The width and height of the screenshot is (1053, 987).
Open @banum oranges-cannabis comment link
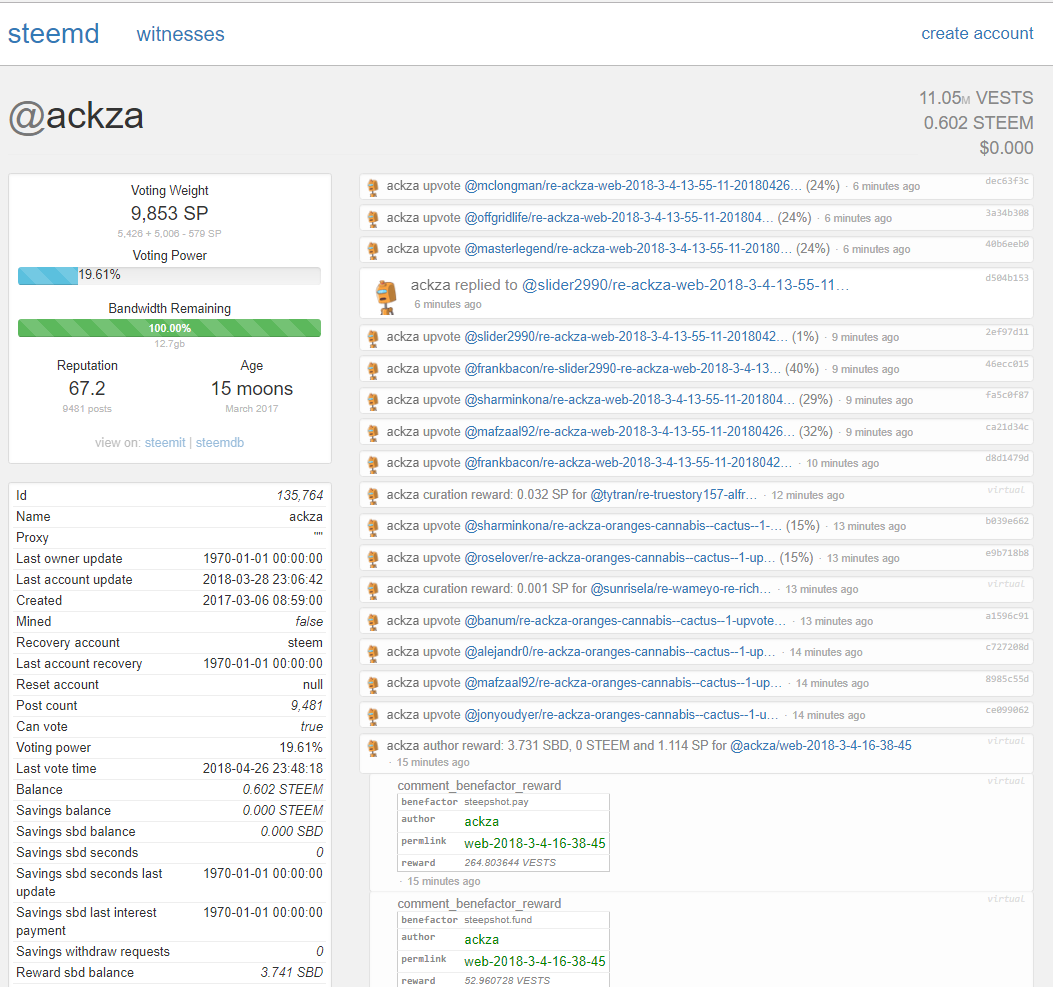[625, 621]
